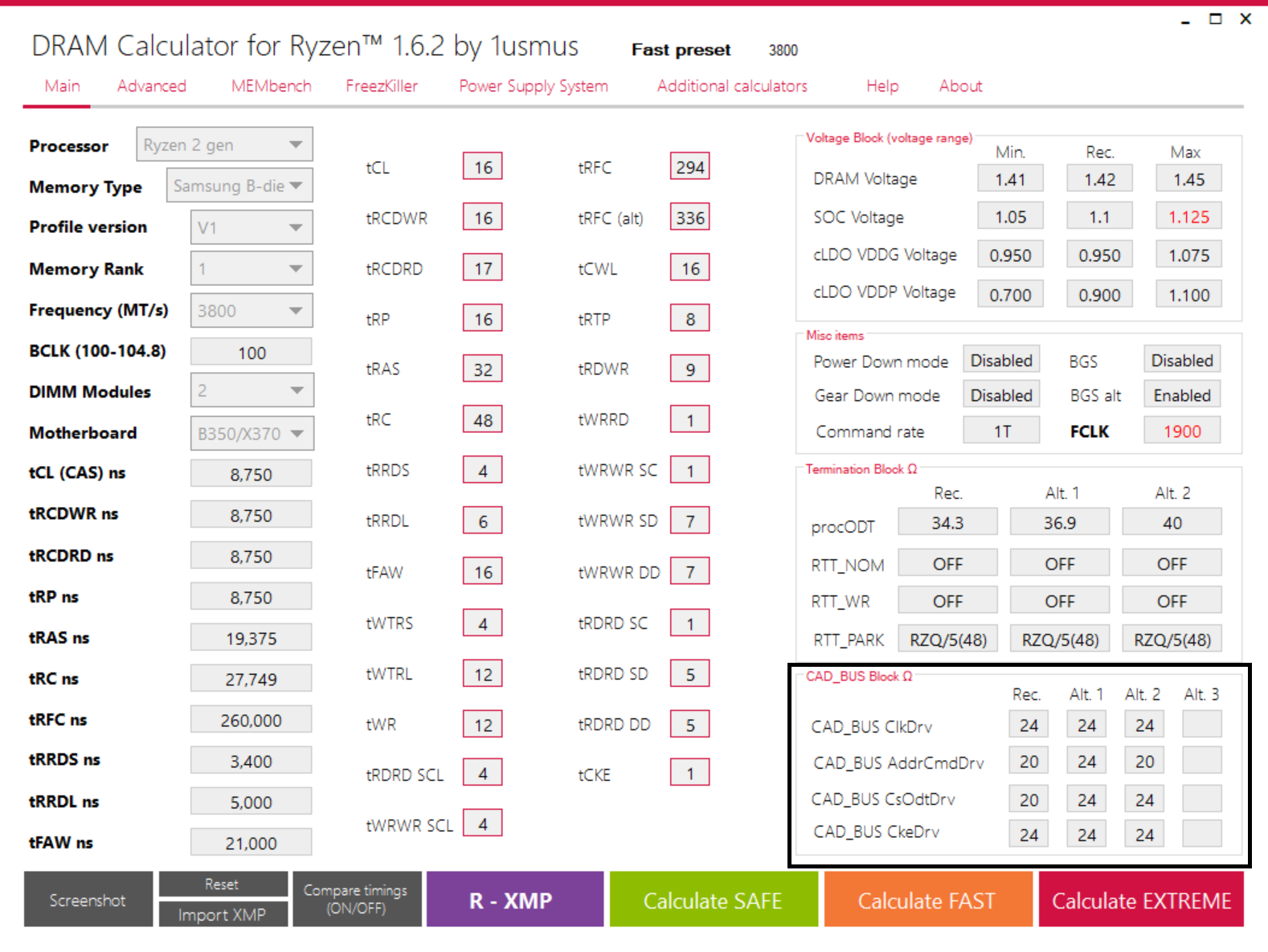Click Calculate EXTREME

pos(1141,900)
